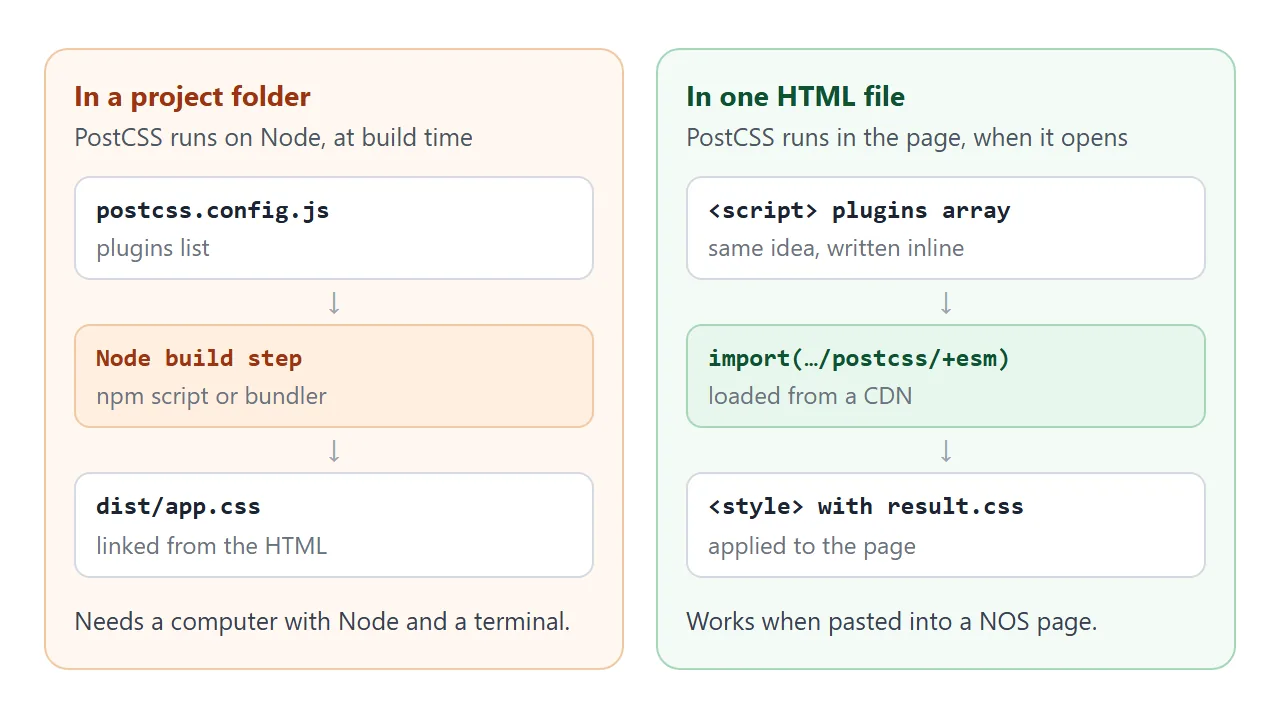
Task: Select 'PostCSS runs in the page, when it opens'
Action: (907, 138)
